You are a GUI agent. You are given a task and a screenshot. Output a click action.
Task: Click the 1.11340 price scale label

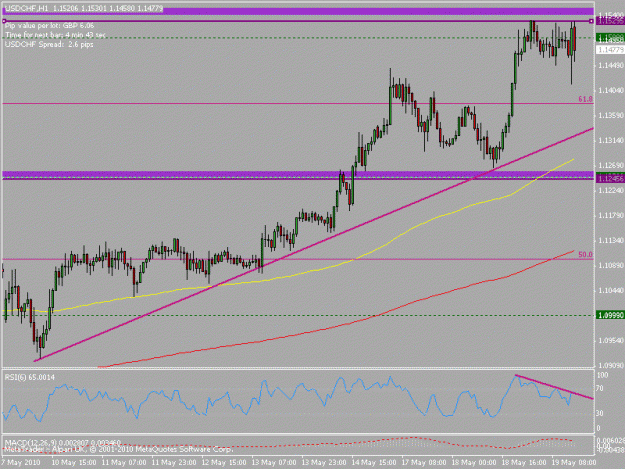[611, 240]
